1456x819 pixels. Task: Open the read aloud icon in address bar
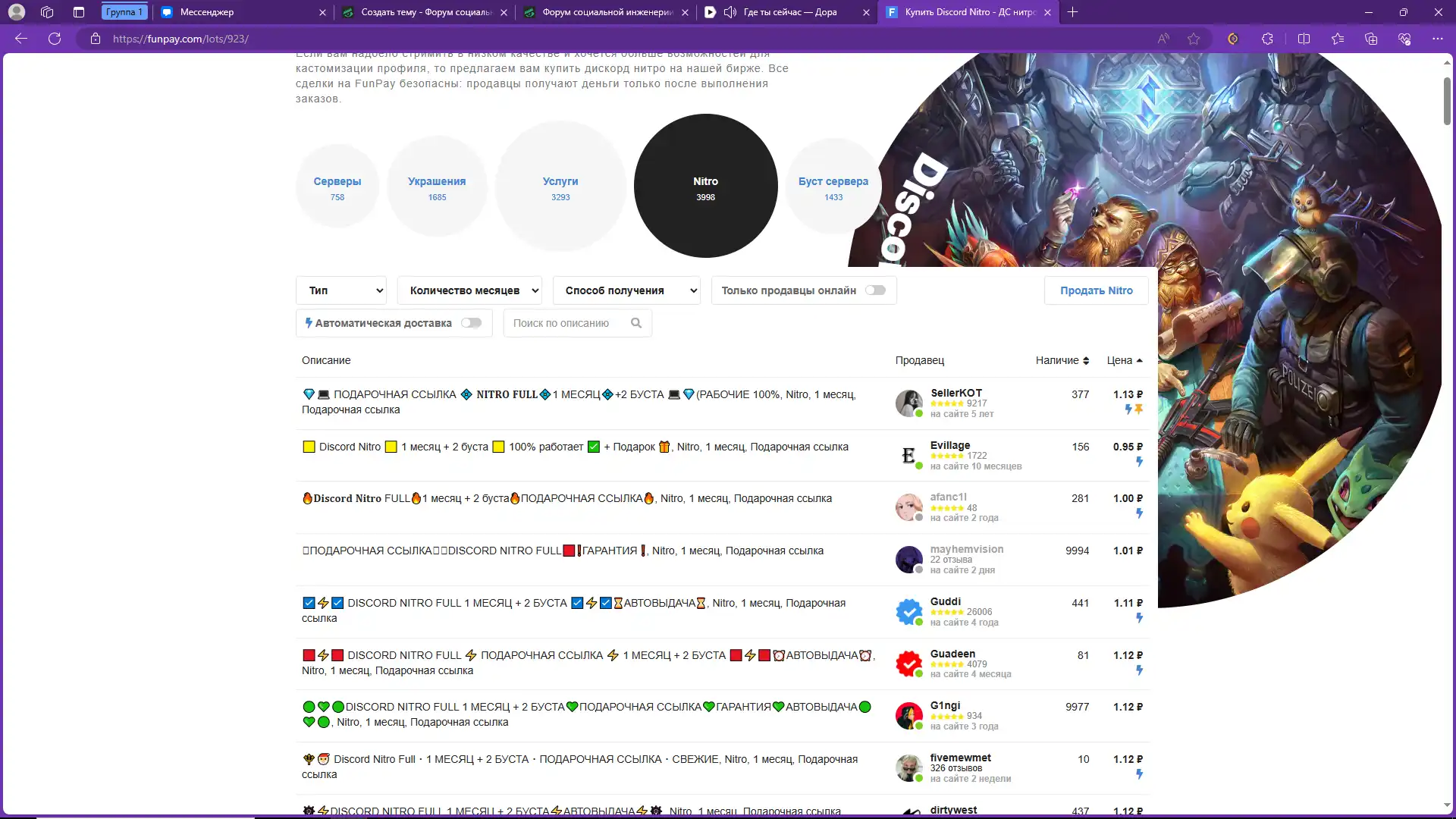tap(1163, 39)
